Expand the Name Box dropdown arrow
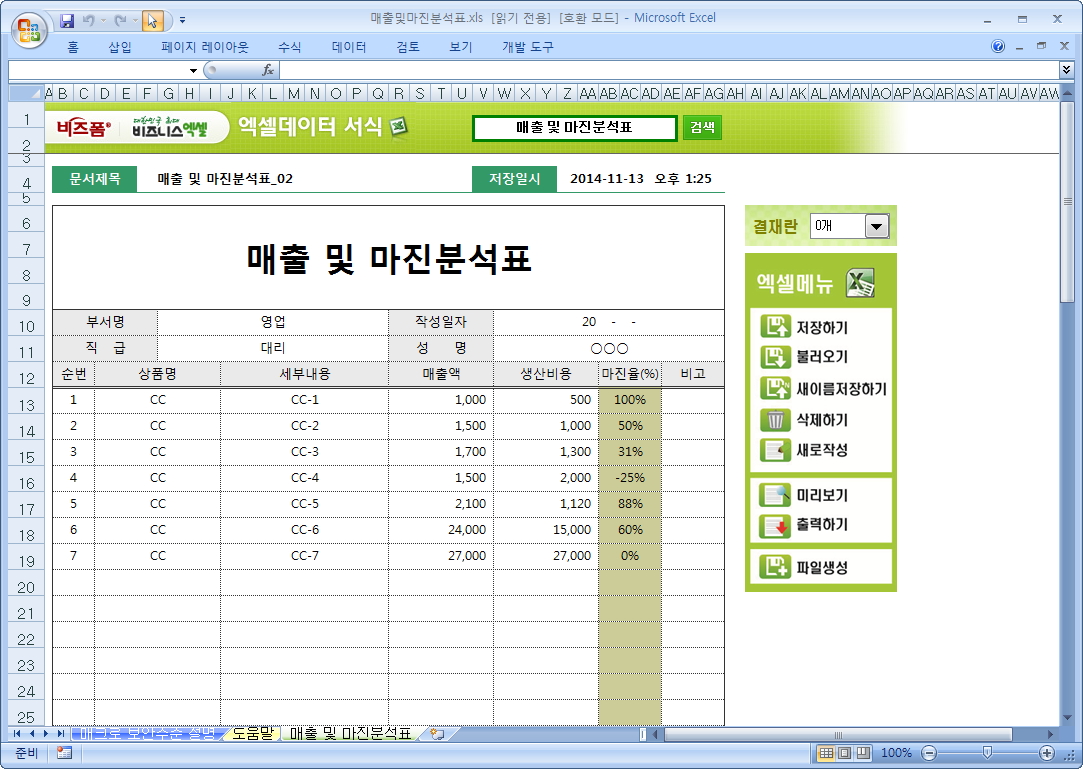The height and width of the screenshot is (769, 1083). point(194,71)
